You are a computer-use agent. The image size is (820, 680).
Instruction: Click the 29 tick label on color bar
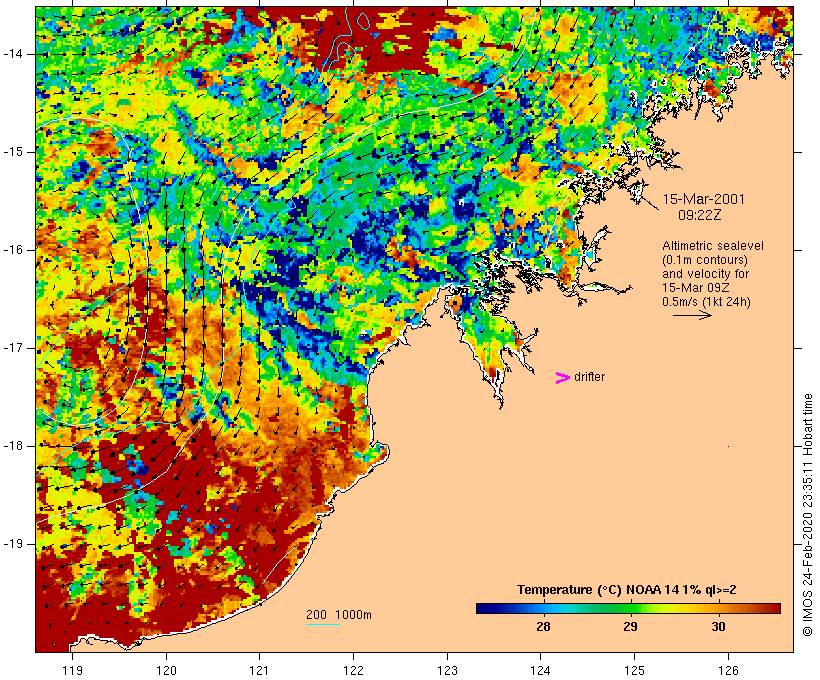630,627
